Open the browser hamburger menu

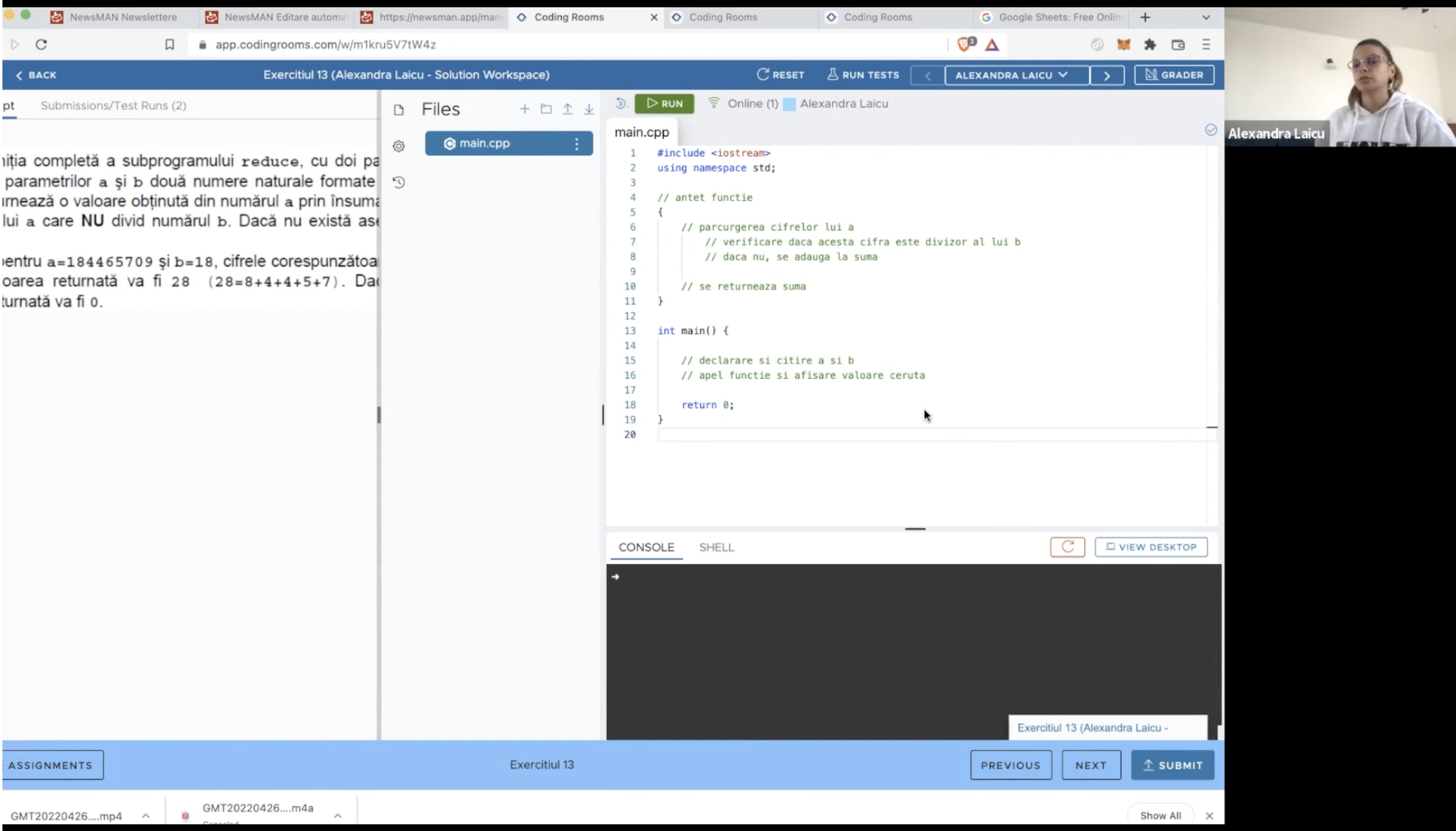[x=1206, y=44]
